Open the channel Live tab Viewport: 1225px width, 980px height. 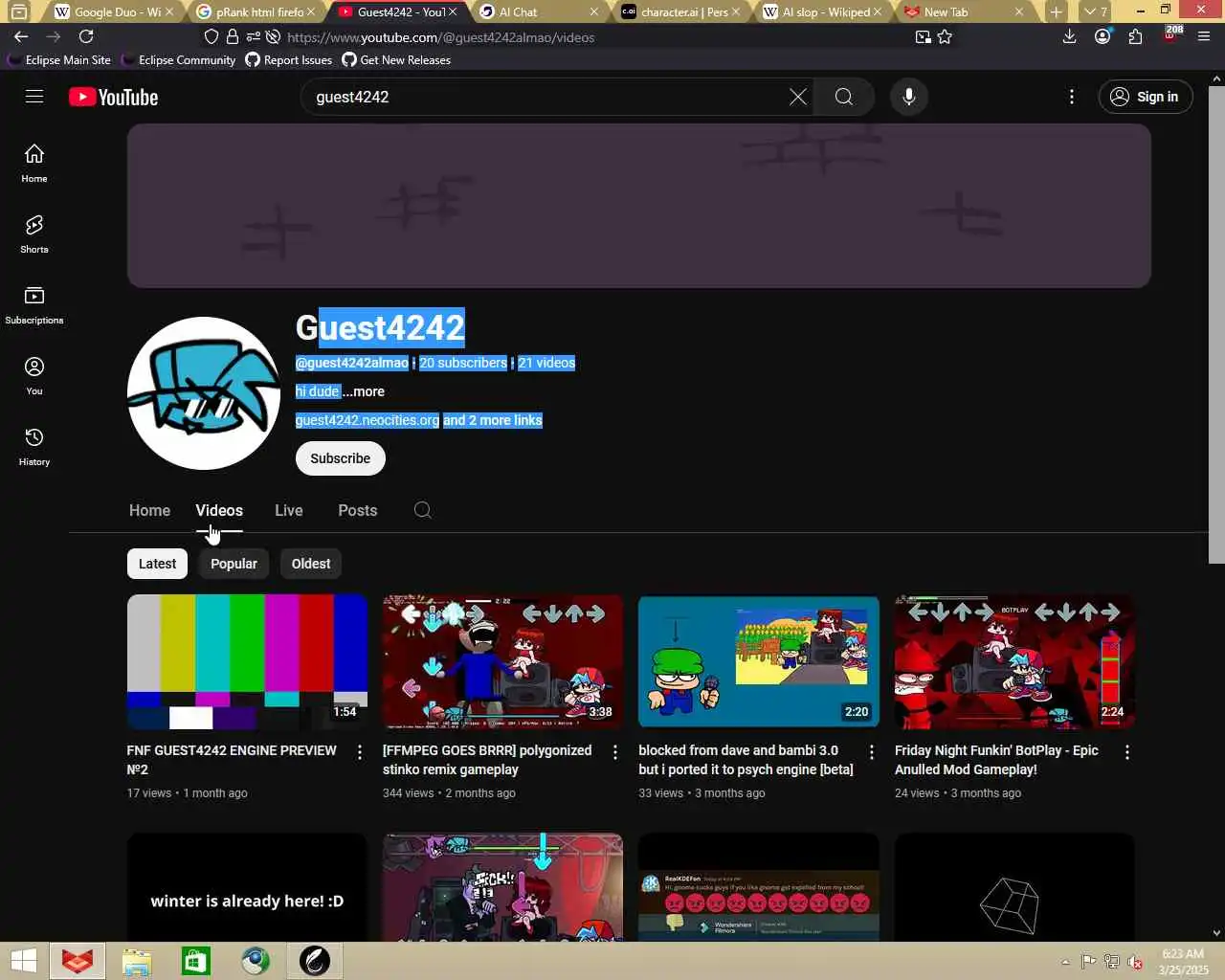[289, 510]
